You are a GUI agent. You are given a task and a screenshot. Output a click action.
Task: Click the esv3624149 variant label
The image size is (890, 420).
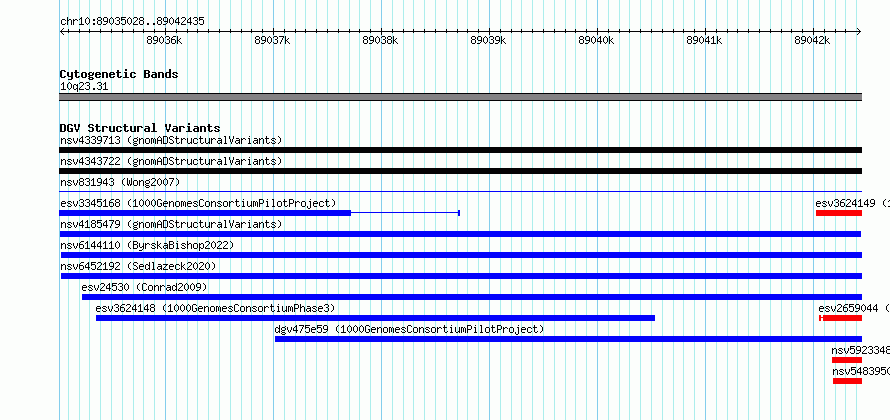(x=853, y=203)
